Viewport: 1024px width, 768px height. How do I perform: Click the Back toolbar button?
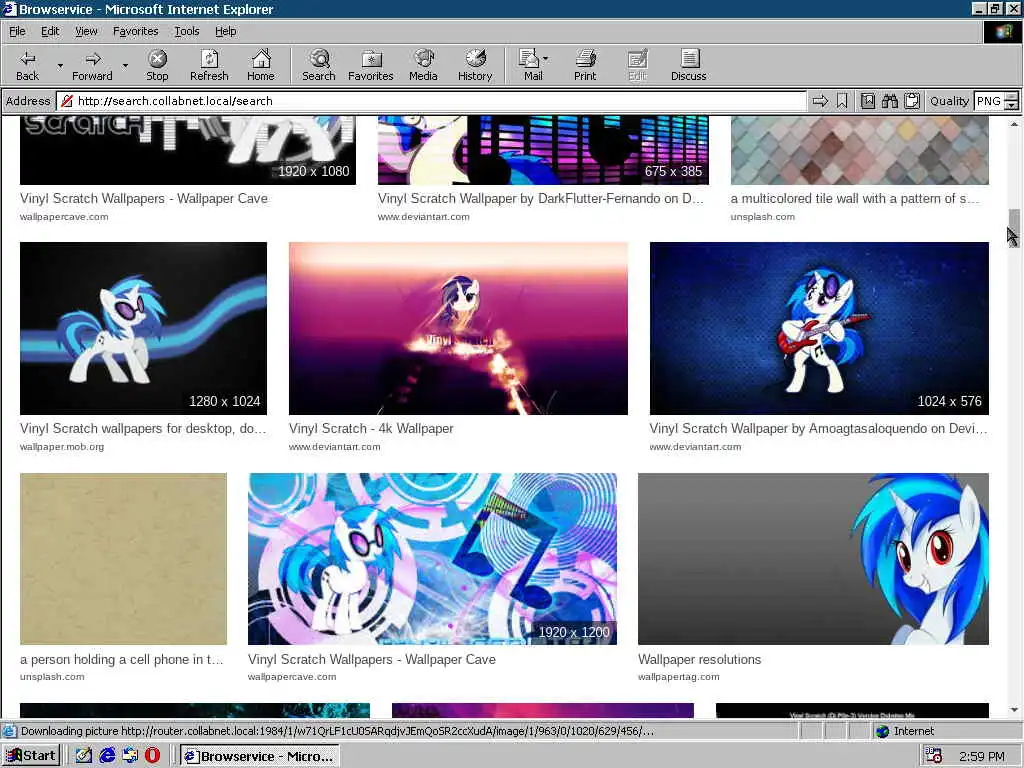click(27, 65)
